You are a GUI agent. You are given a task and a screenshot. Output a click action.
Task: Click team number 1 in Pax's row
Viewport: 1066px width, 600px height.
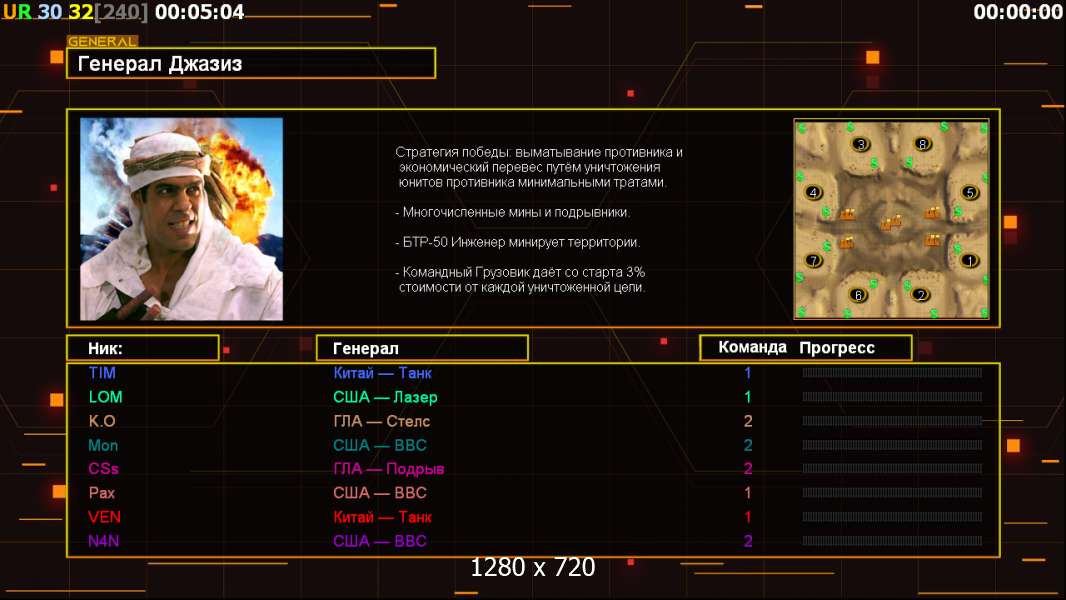[x=748, y=493]
